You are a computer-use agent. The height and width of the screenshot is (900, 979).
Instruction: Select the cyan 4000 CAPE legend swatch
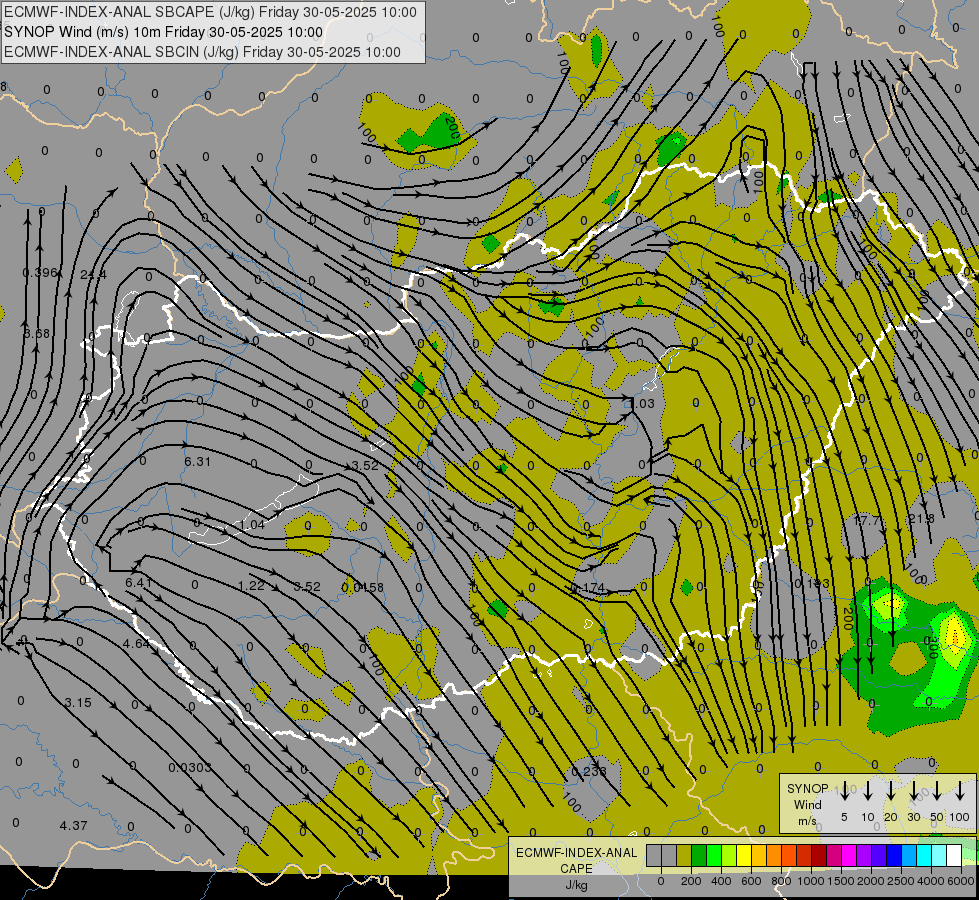click(x=923, y=856)
